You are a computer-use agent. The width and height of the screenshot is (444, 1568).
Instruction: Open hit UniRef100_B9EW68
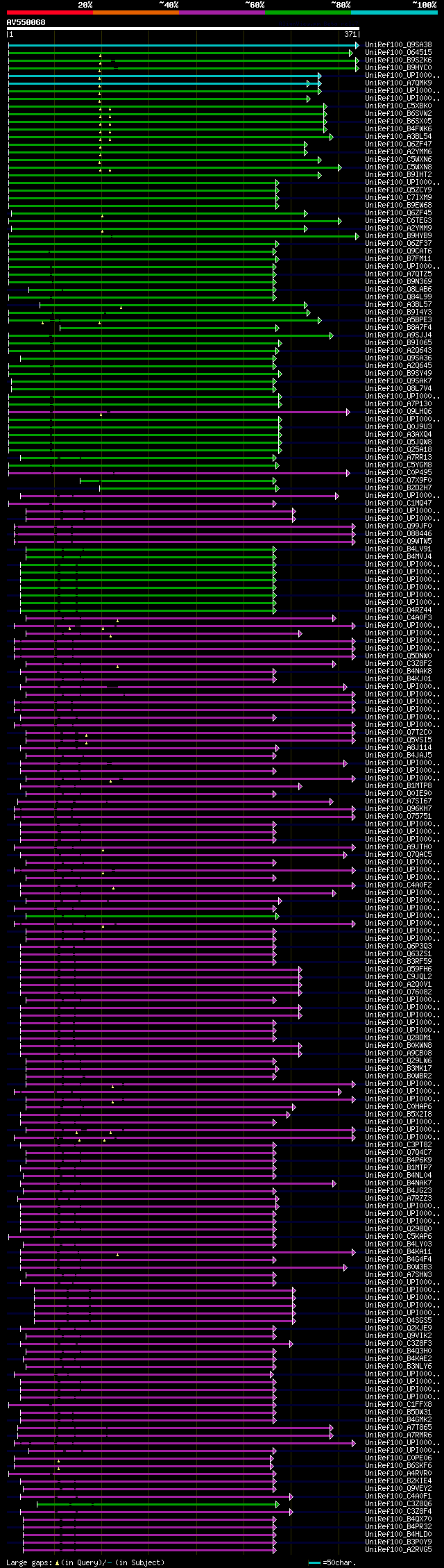[x=398, y=205]
